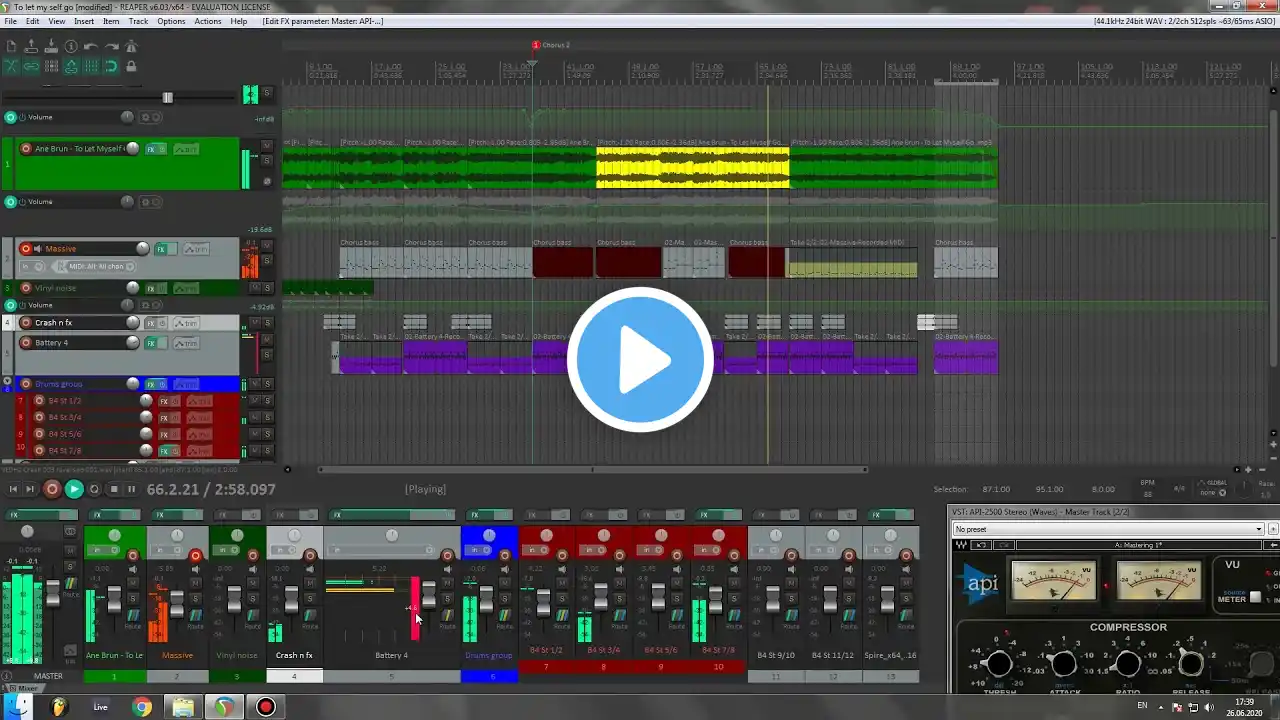Click the Record button in the transport

coord(52,489)
